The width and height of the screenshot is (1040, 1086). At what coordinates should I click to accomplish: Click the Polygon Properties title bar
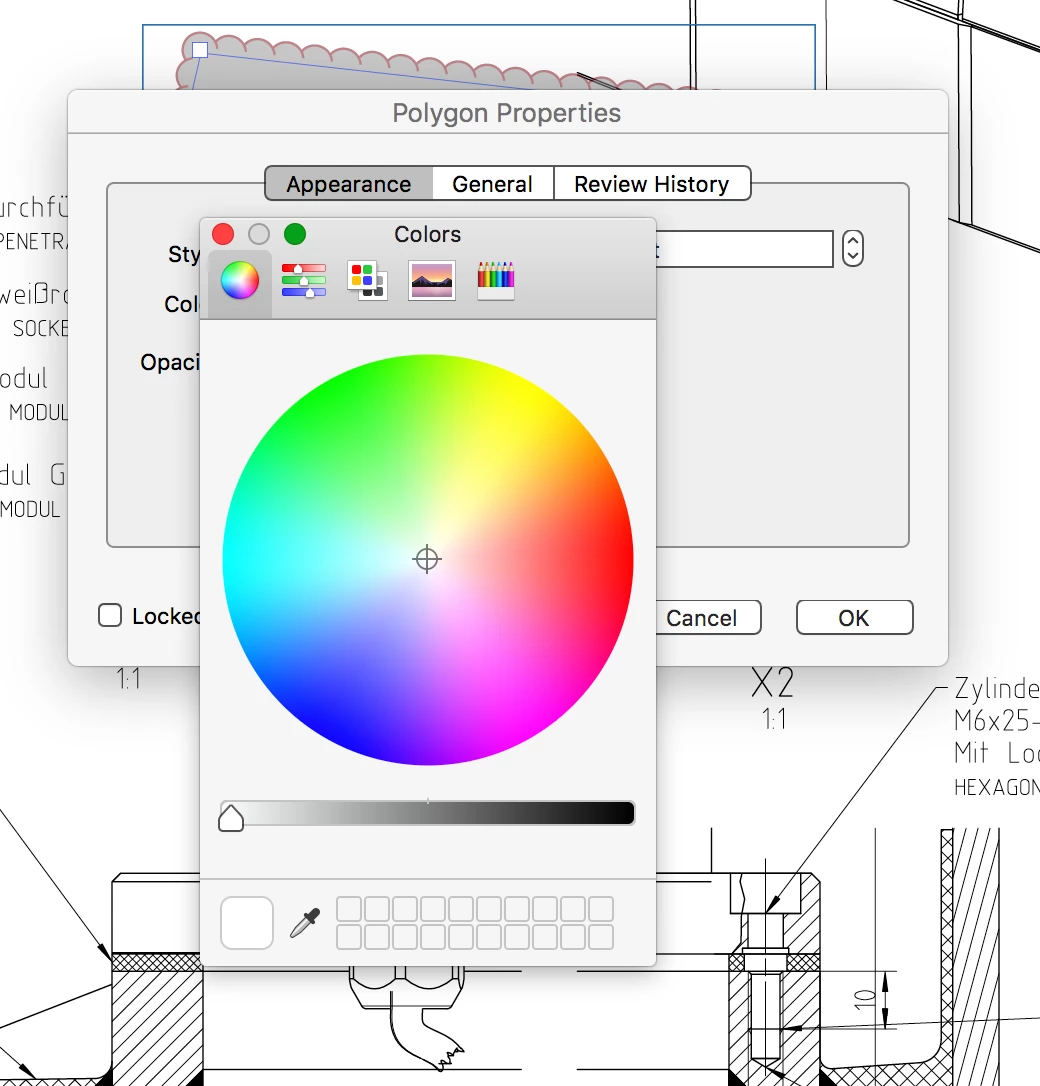(x=508, y=112)
